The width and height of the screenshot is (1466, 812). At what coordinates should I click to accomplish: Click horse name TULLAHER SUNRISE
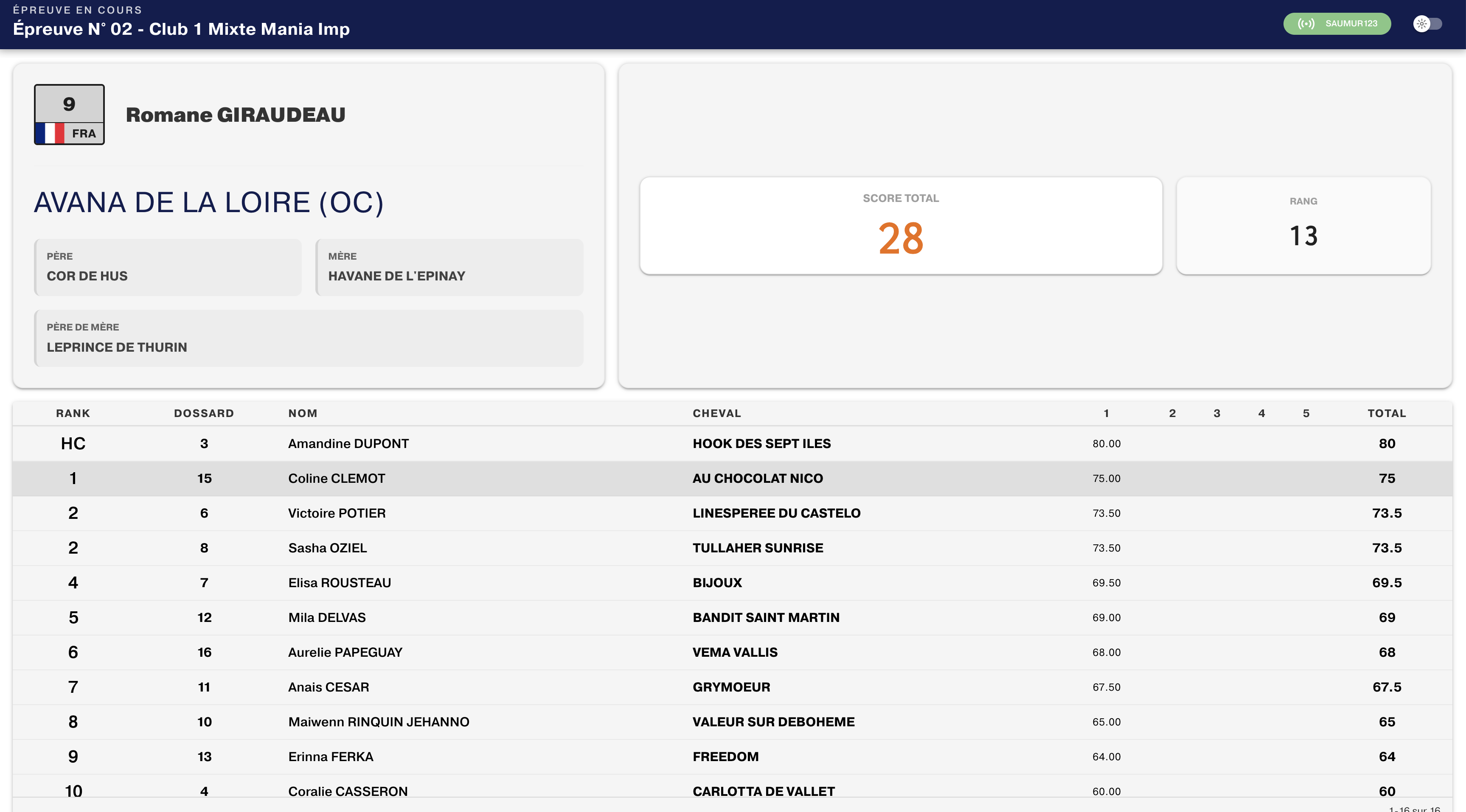pyautogui.click(x=758, y=547)
